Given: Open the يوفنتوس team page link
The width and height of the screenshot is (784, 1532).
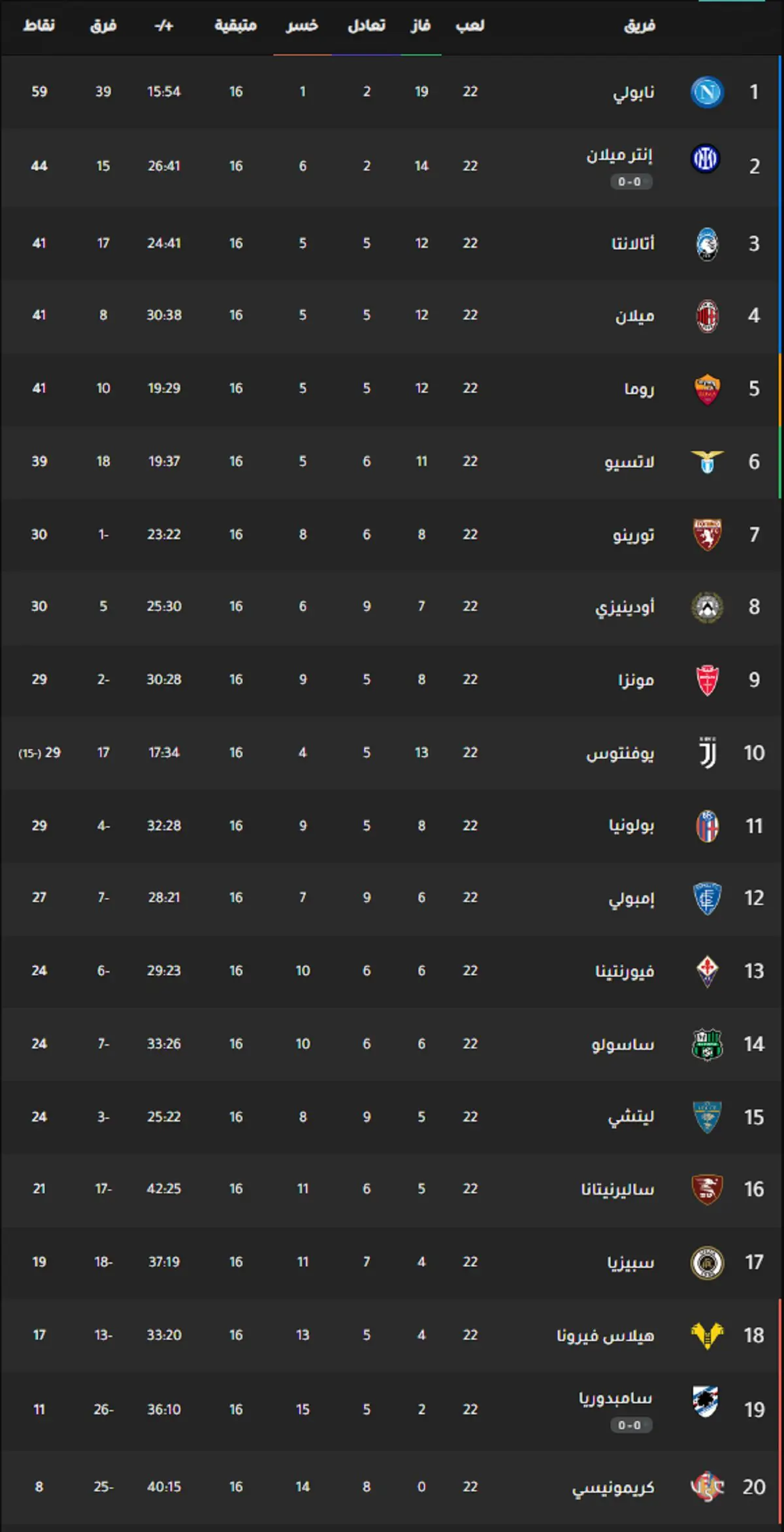Looking at the screenshot, I should (620, 754).
